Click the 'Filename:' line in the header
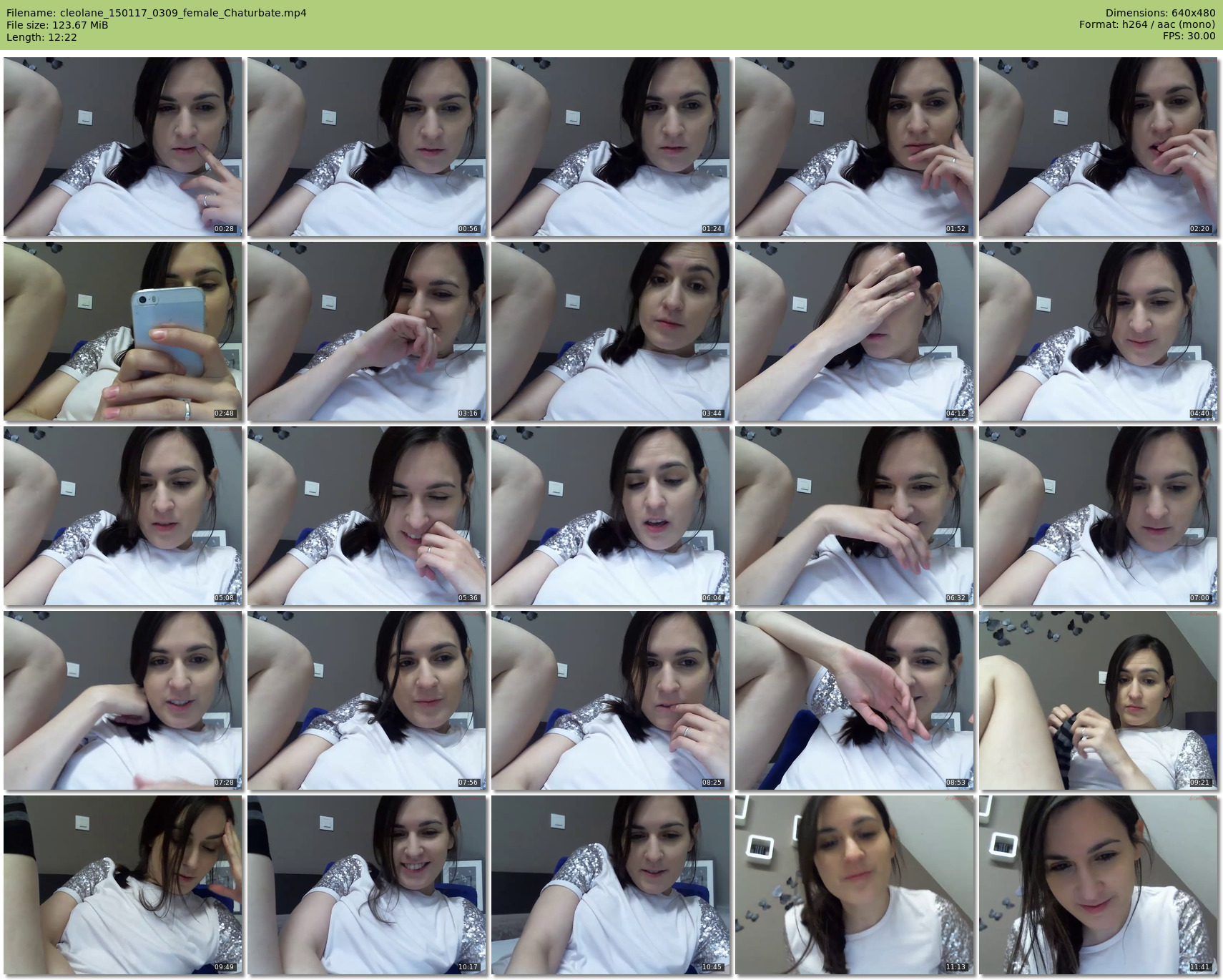This screenshot has height=980, width=1223. click(x=157, y=13)
